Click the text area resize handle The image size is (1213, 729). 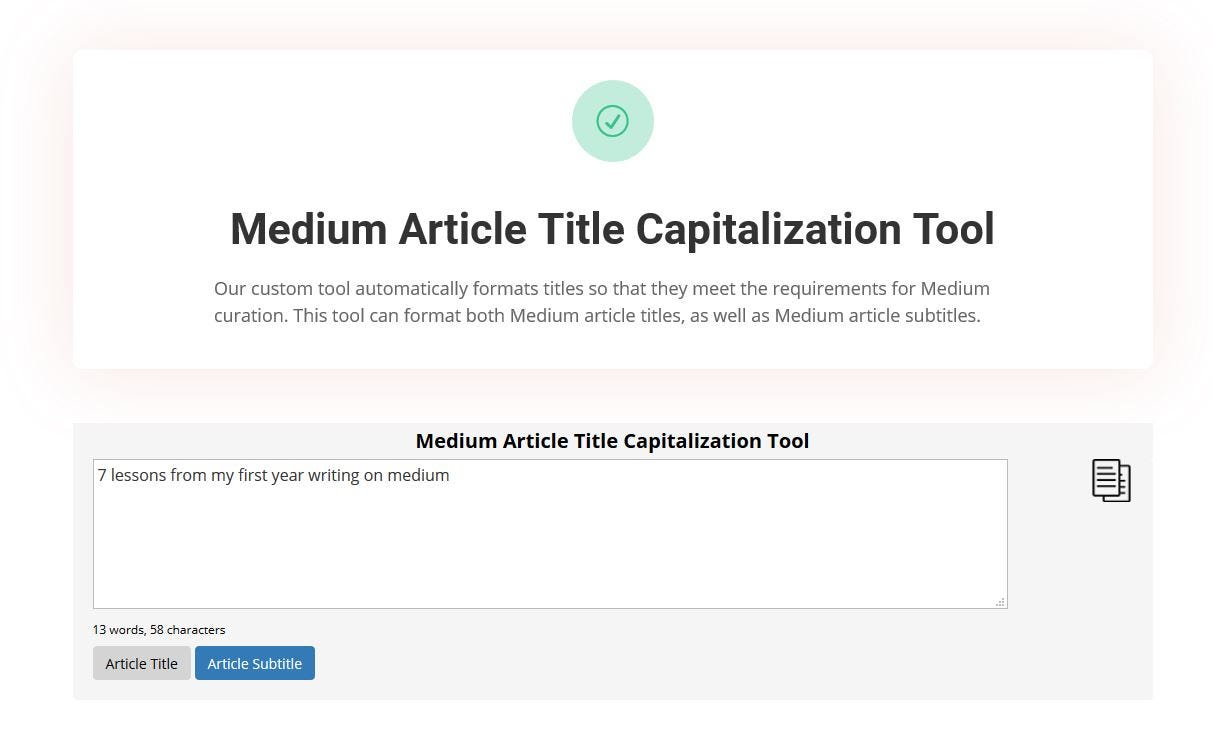(1000, 602)
